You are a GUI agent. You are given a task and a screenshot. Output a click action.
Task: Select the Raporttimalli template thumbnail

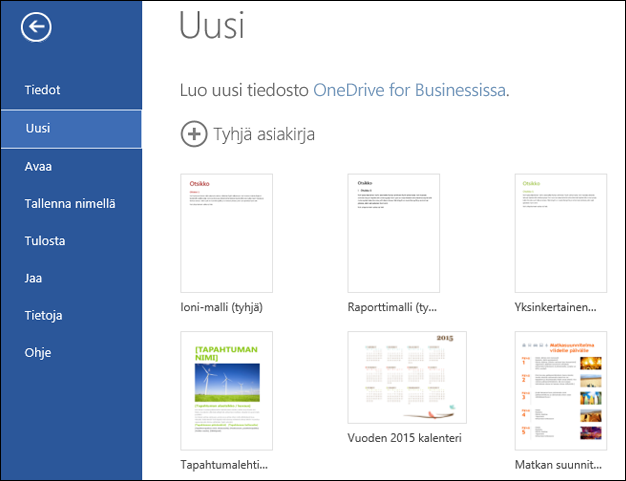coord(394,233)
